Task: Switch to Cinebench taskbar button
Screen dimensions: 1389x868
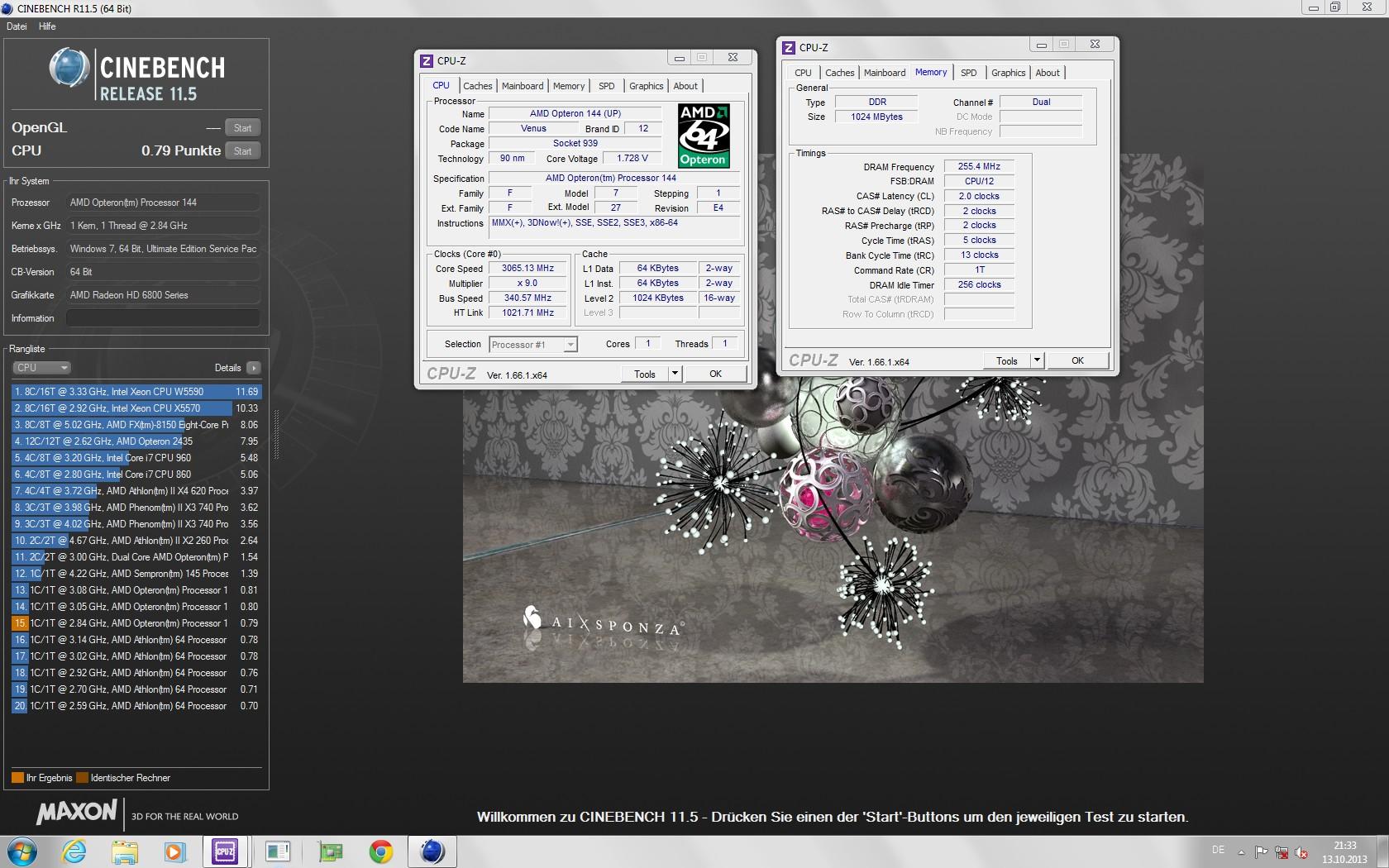Action: 432,851
